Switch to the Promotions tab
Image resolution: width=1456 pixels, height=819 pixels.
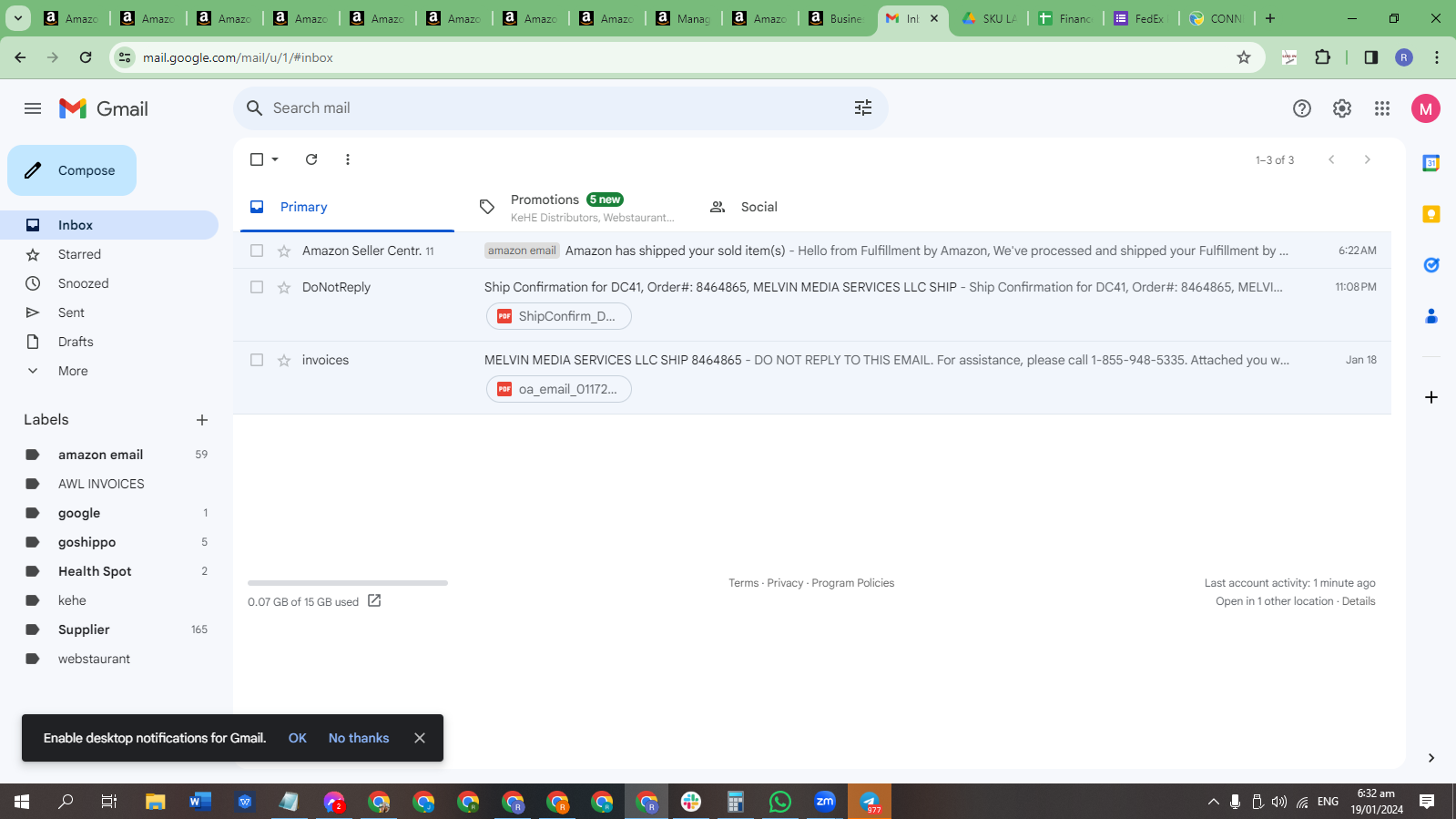click(x=576, y=207)
